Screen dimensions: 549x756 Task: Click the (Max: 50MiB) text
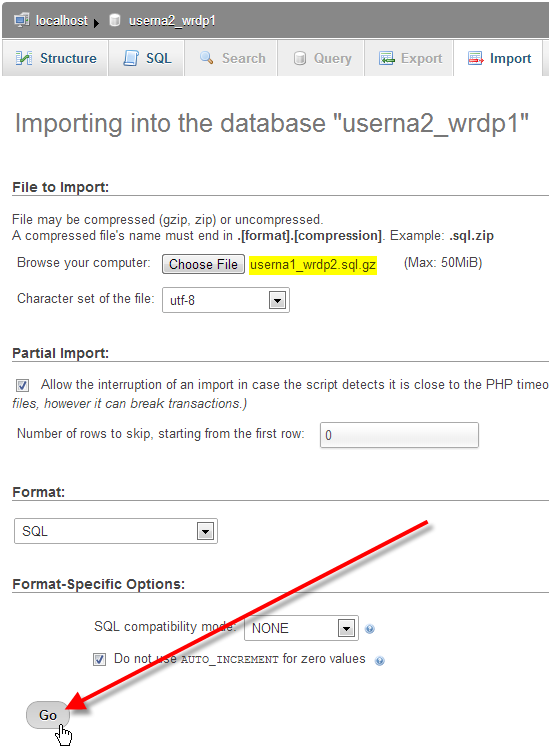443,263
